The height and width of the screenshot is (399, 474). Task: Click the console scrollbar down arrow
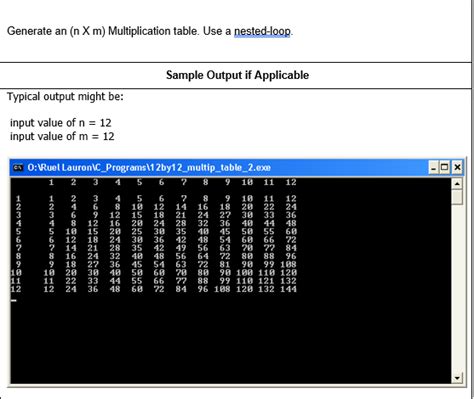pos(457,378)
